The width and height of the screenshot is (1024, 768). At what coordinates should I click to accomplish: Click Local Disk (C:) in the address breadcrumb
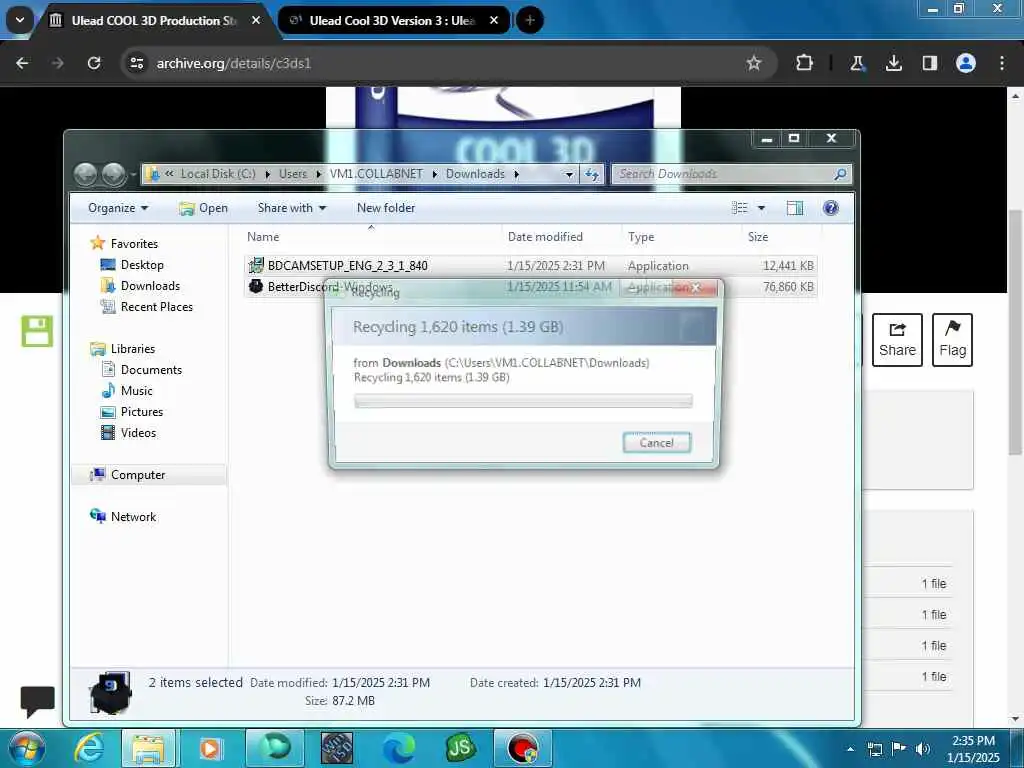coord(218,174)
